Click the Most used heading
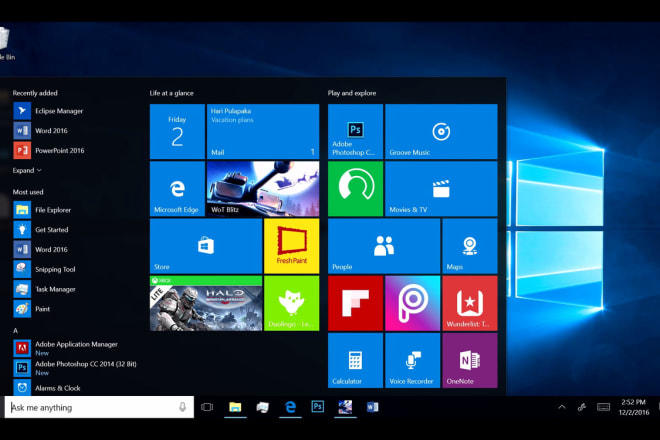Viewport: 660px width, 440px height. [28, 192]
